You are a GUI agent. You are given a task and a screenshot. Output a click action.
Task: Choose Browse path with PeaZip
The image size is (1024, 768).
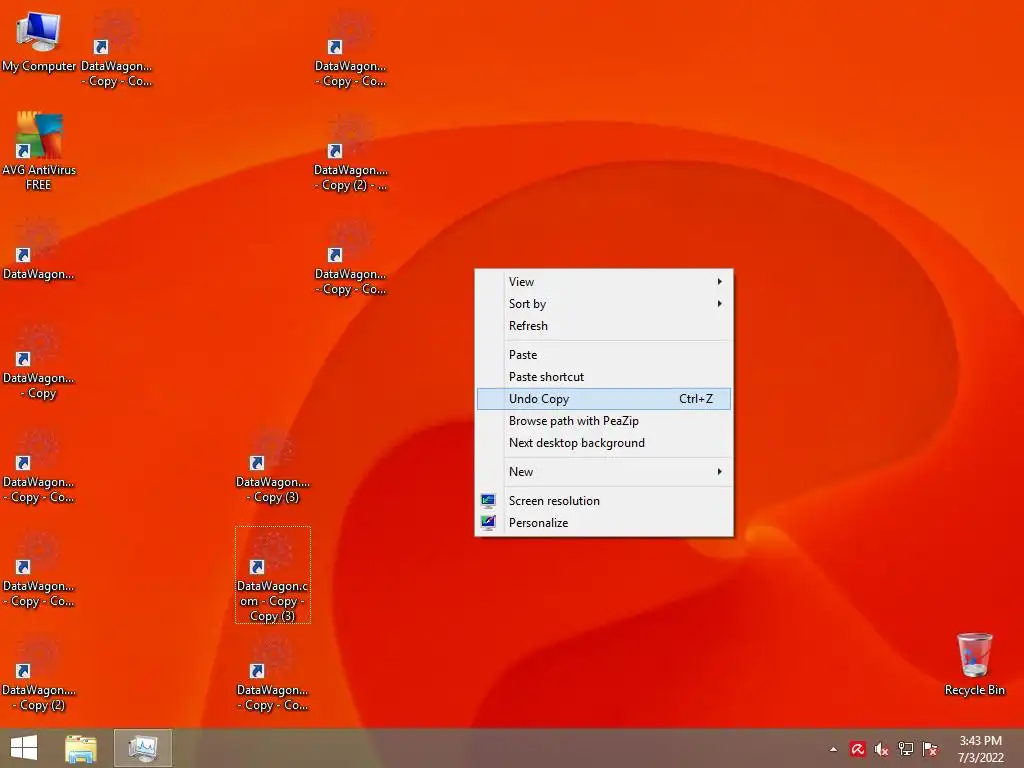[x=603, y=421]
